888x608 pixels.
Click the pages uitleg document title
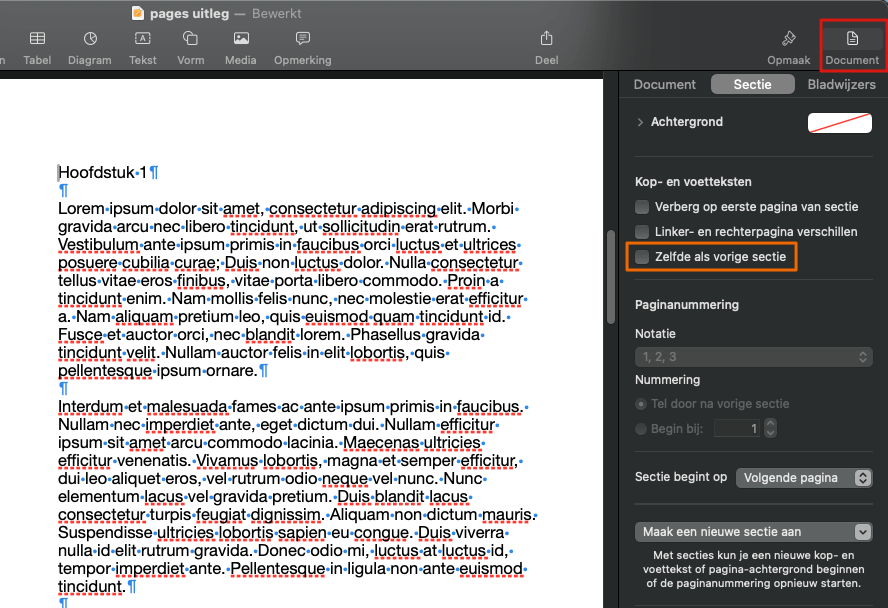[x=189, y=14]
